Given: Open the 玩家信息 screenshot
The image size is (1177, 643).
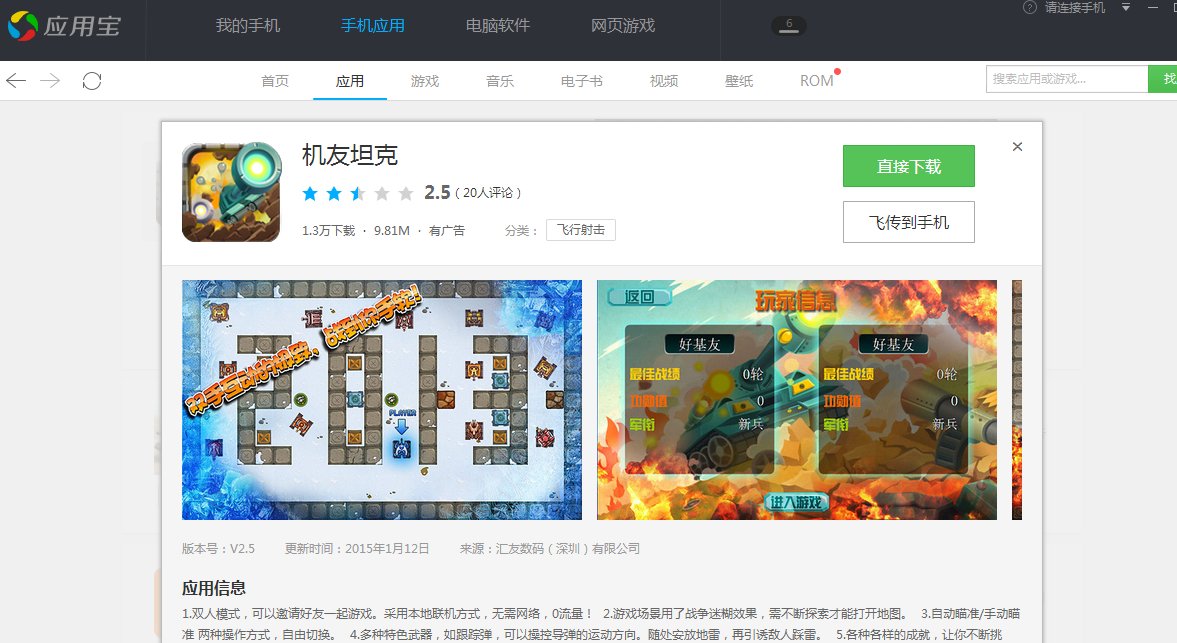Looking at the screenshot, I should 796,400.
